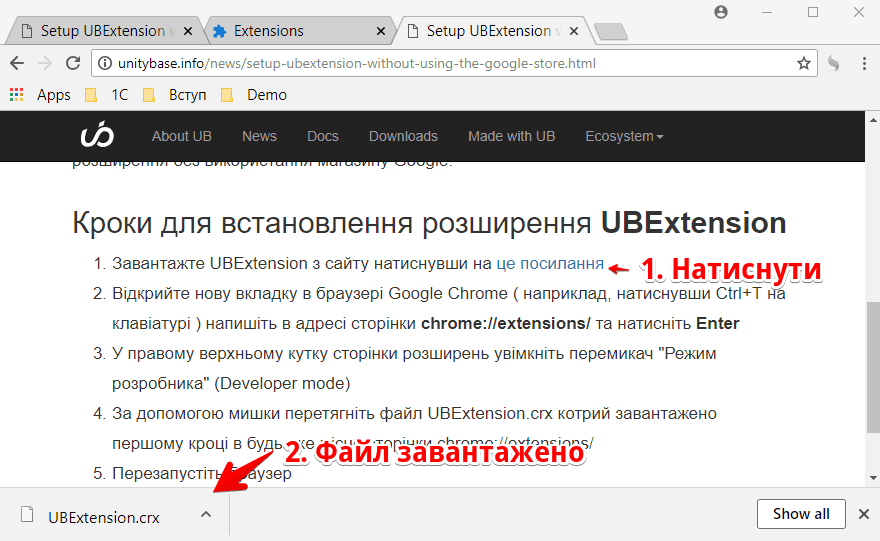Close the Extensions tab
Screen dimensions: 880x541
381,31
